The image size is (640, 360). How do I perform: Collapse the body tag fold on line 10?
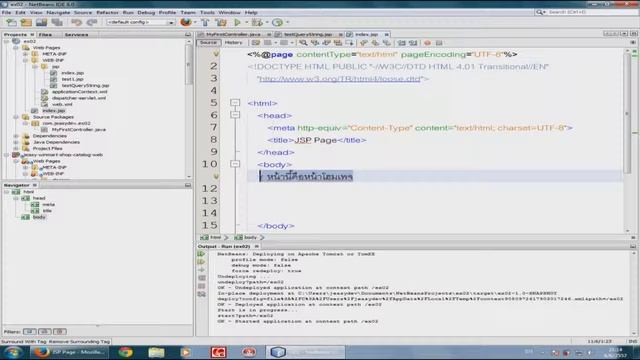point(235,164)
